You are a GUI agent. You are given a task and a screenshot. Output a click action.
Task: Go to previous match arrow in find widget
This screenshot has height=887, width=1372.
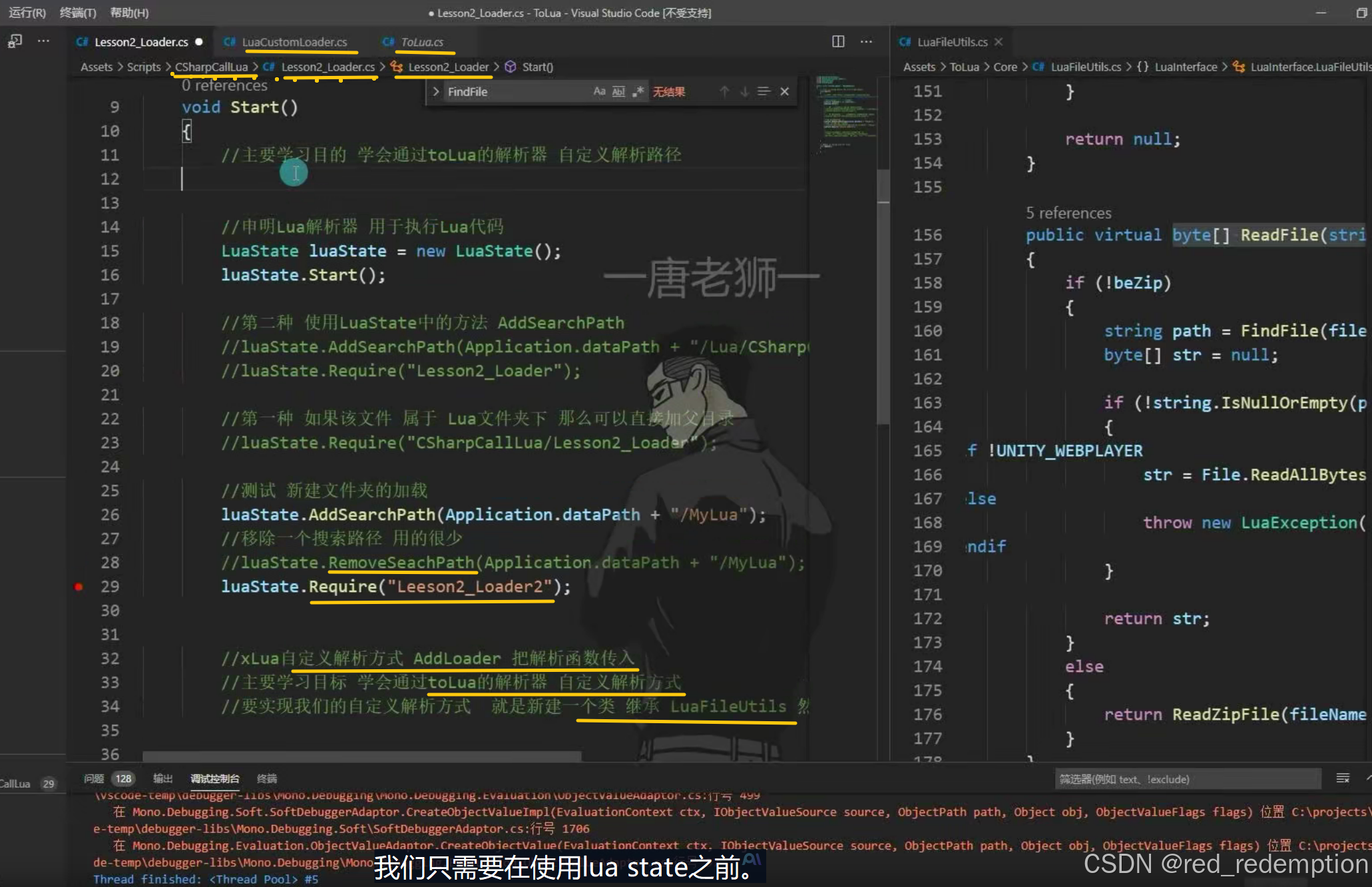point(724,91)
